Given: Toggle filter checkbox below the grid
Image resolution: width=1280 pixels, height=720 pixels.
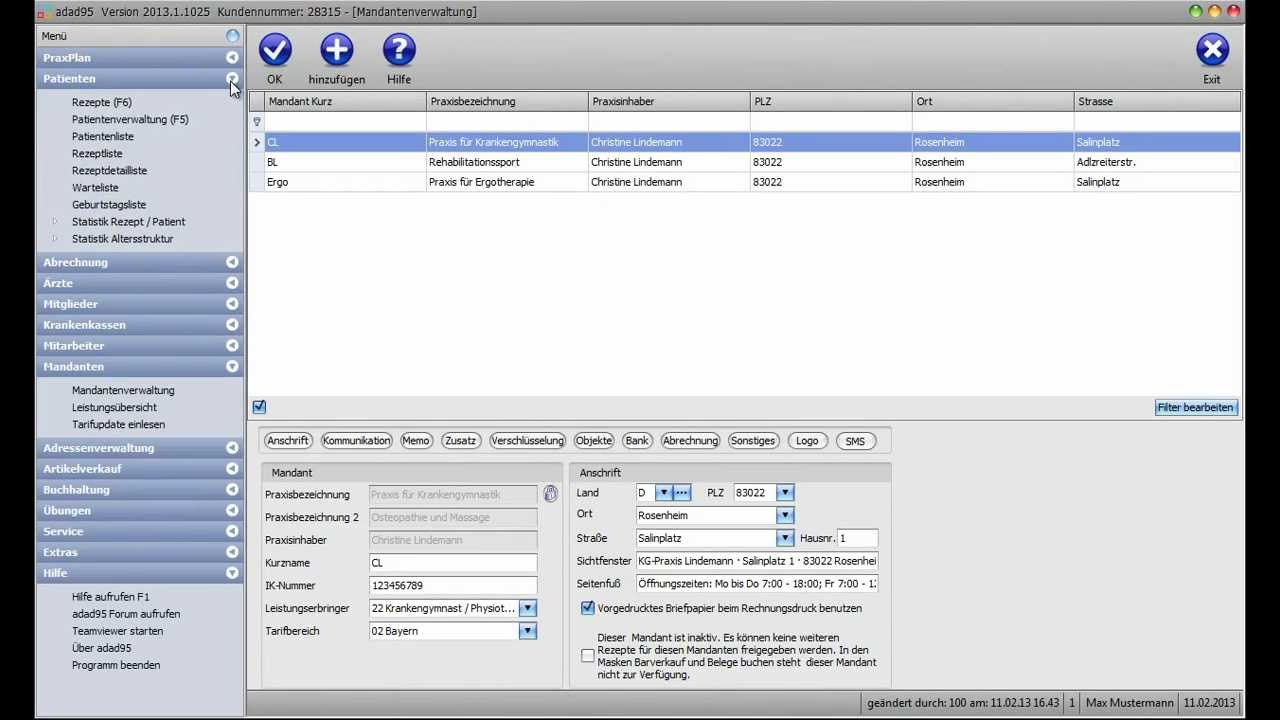Looking at the screenshot, I should 259,407.
